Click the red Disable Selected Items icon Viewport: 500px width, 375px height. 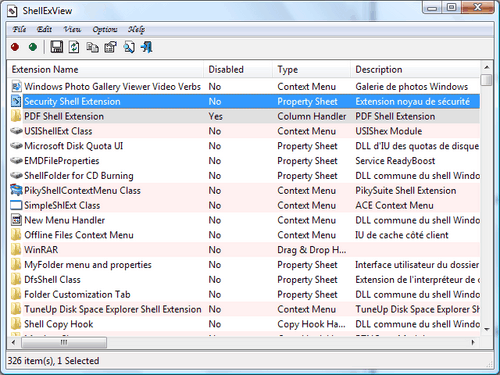point(15,47)
